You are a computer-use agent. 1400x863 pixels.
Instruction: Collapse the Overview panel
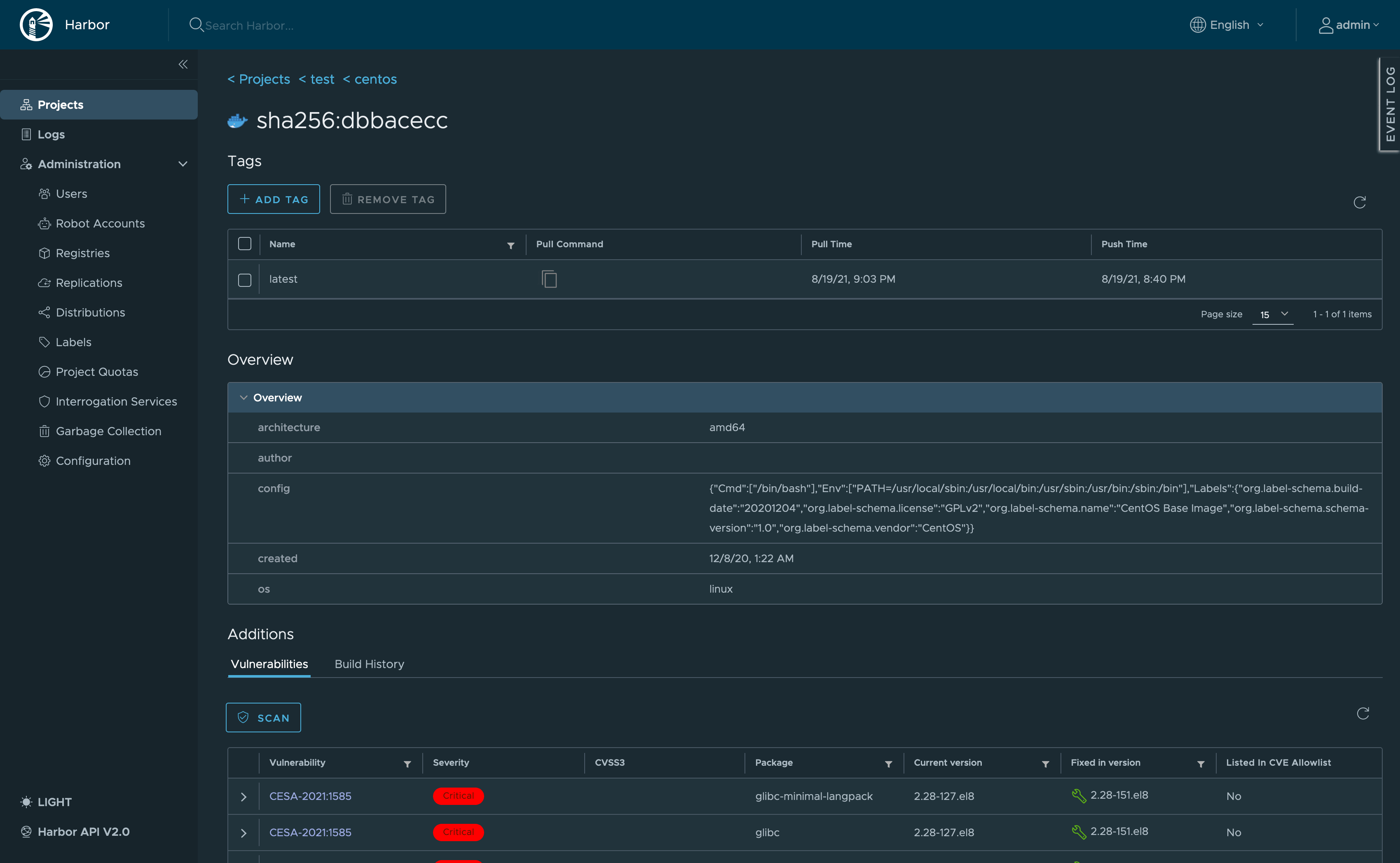click(x=243, y=397)
